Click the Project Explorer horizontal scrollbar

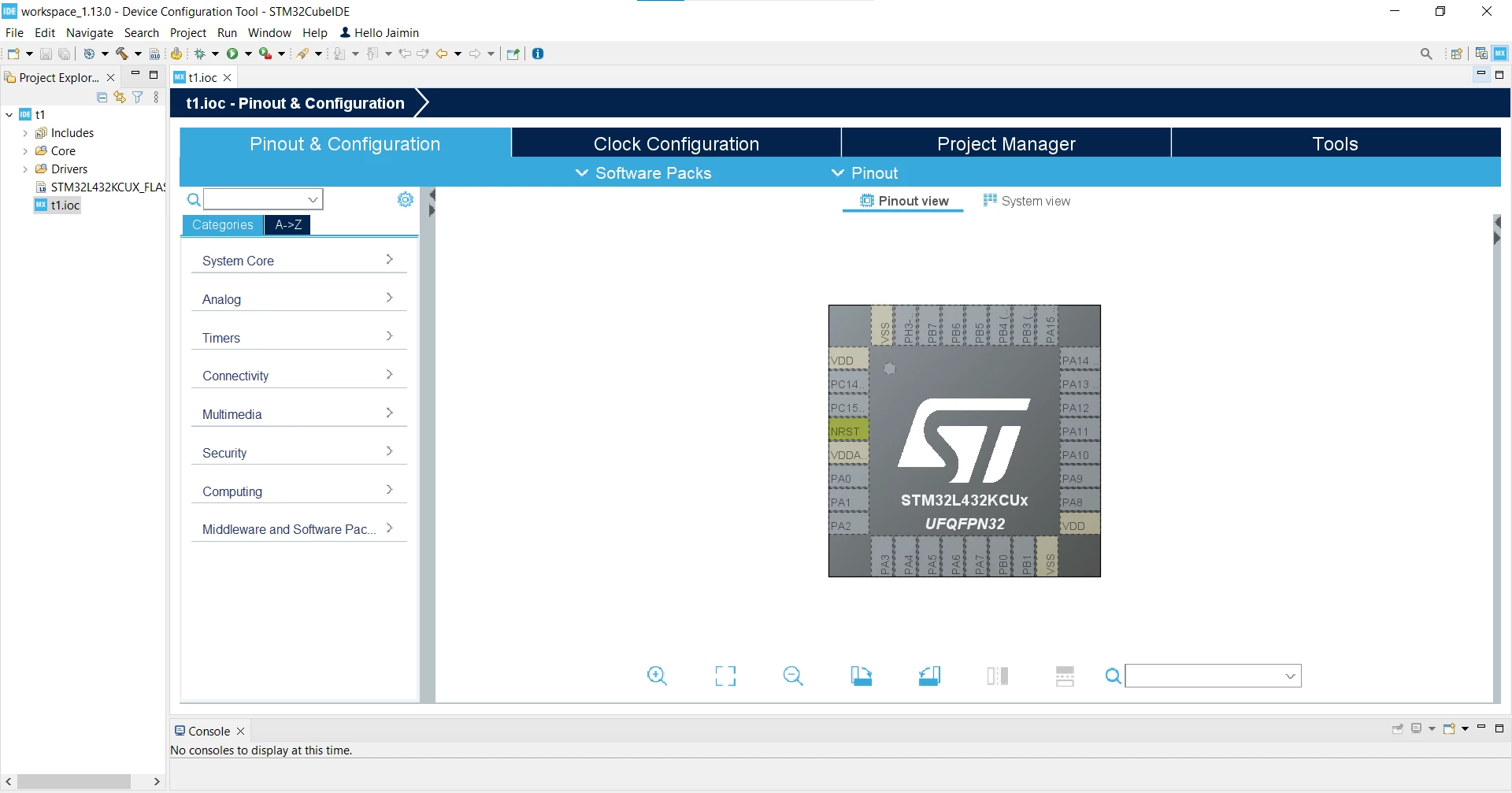tap(74, 781)
